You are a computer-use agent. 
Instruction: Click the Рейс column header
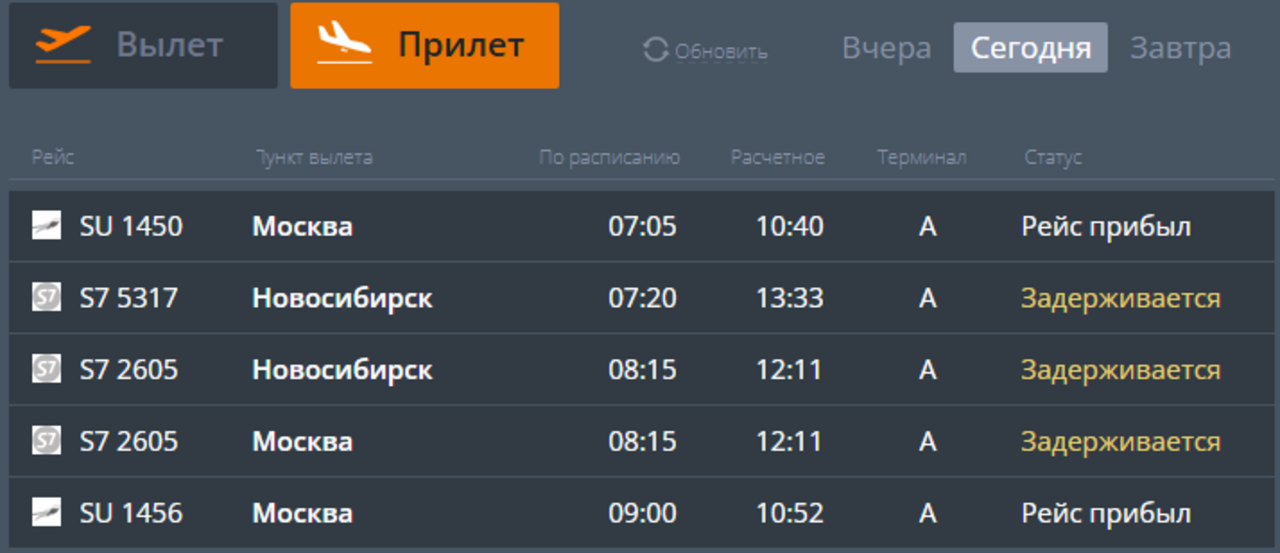[x=52, y=158]
